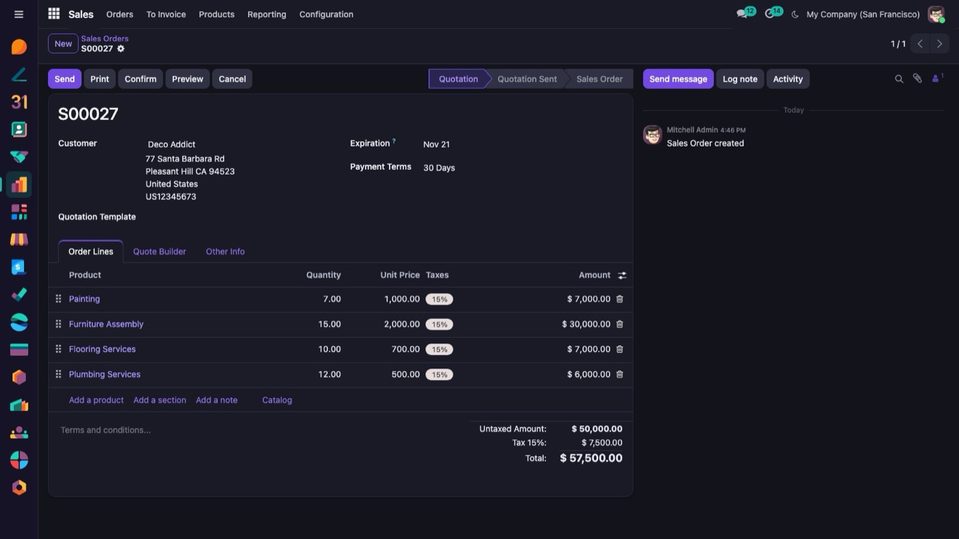Click the Add a note link
Image resolution: width=959 pixels, height=539 pixels.
(217, 400)
